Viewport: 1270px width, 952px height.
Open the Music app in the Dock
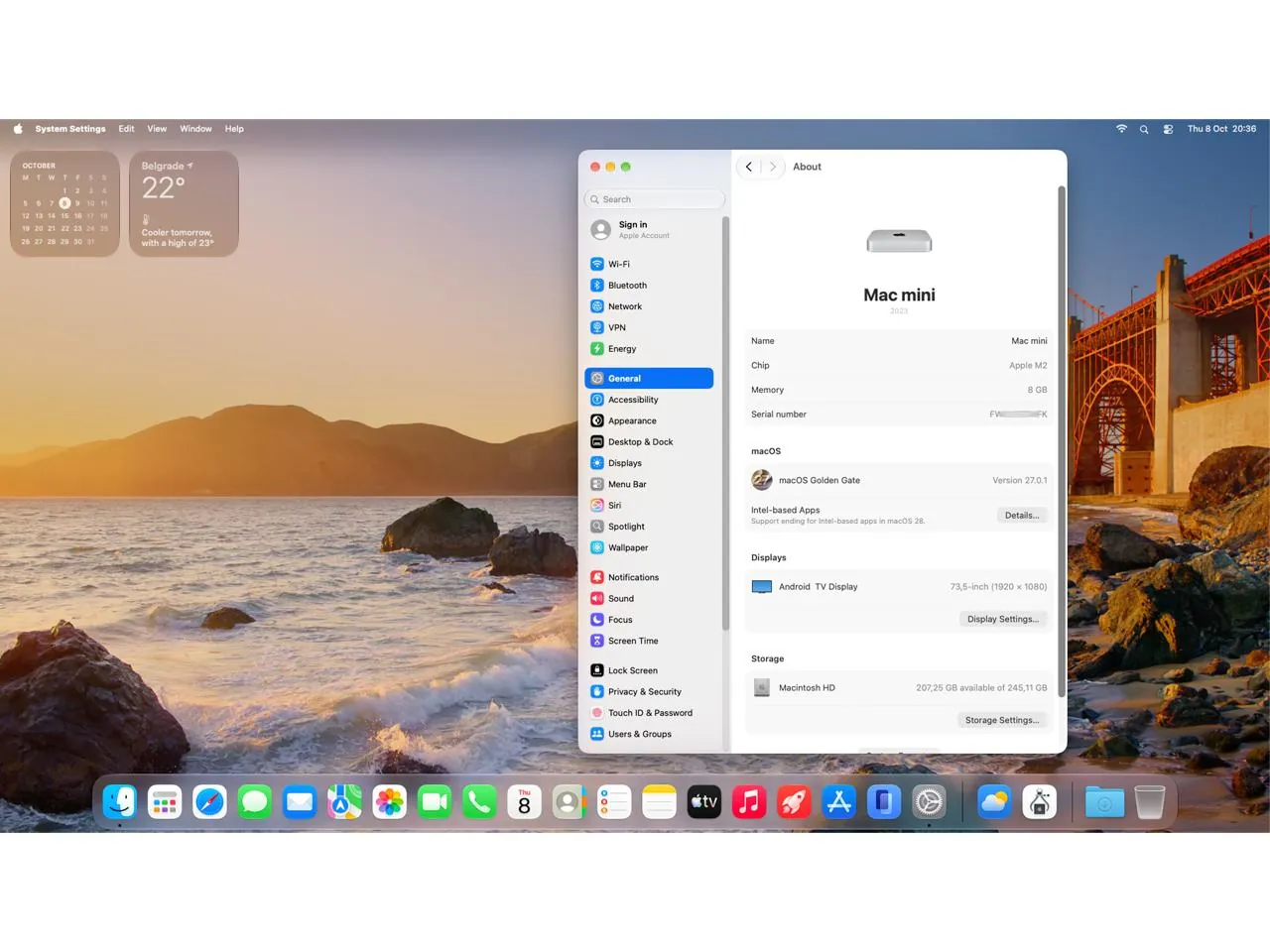[749, 802]
